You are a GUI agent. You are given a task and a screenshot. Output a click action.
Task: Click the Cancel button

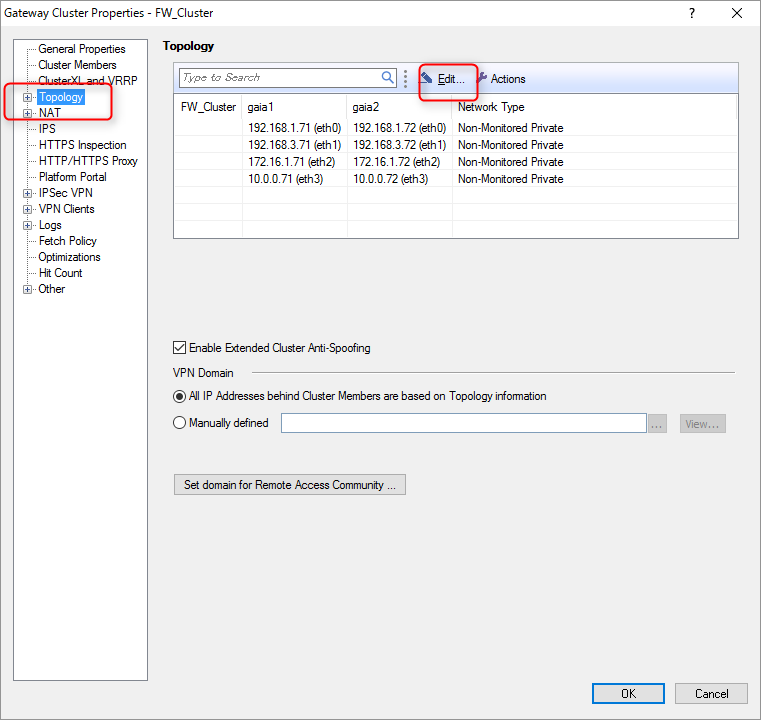coord(711,693)
